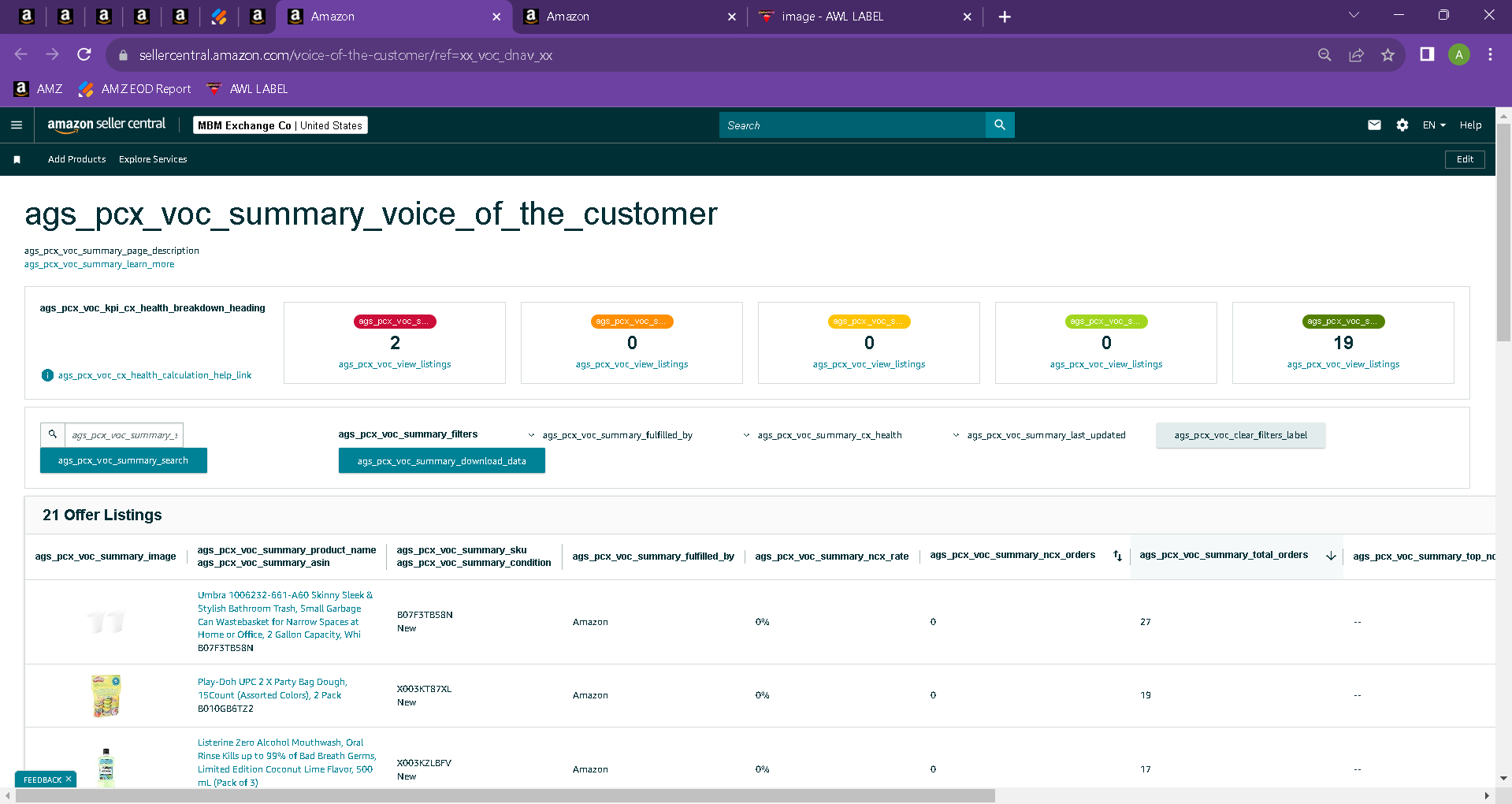The height and width of the screenshot is (804, 1512).
Task: Open the messages envelope icon
Action: point(1374,125)
